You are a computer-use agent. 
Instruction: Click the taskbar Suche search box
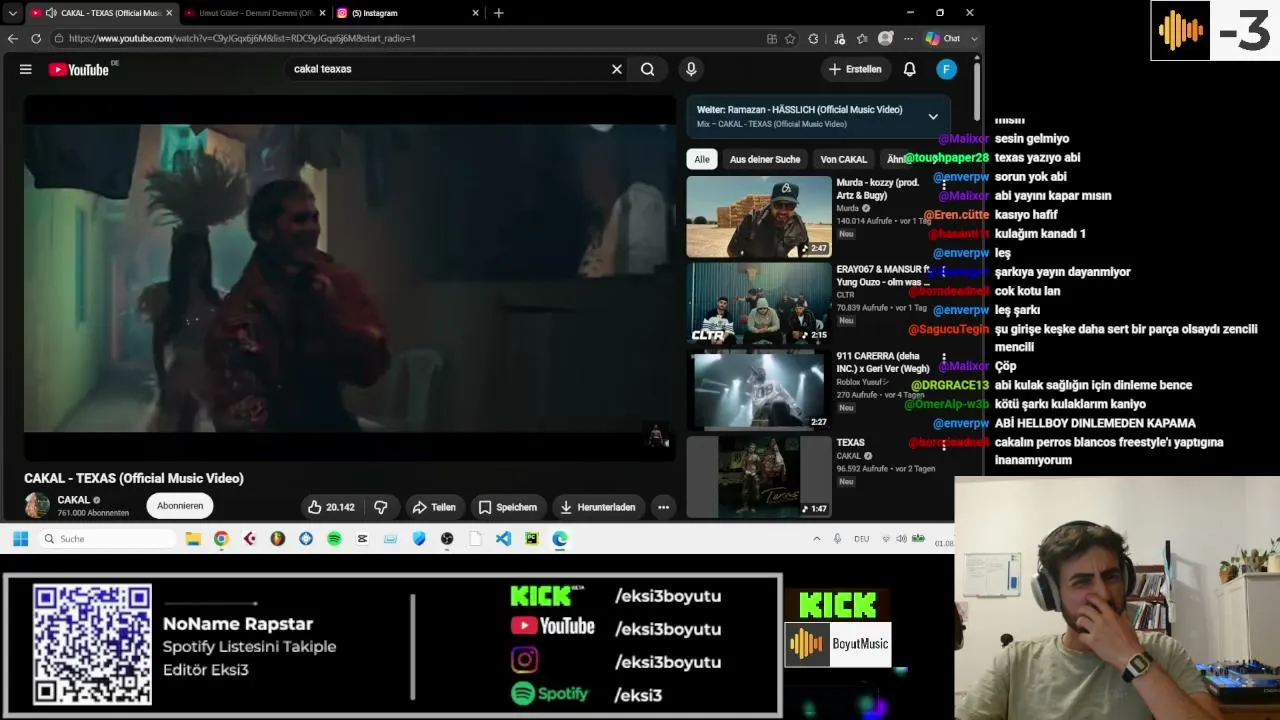(x=108, y=539)
